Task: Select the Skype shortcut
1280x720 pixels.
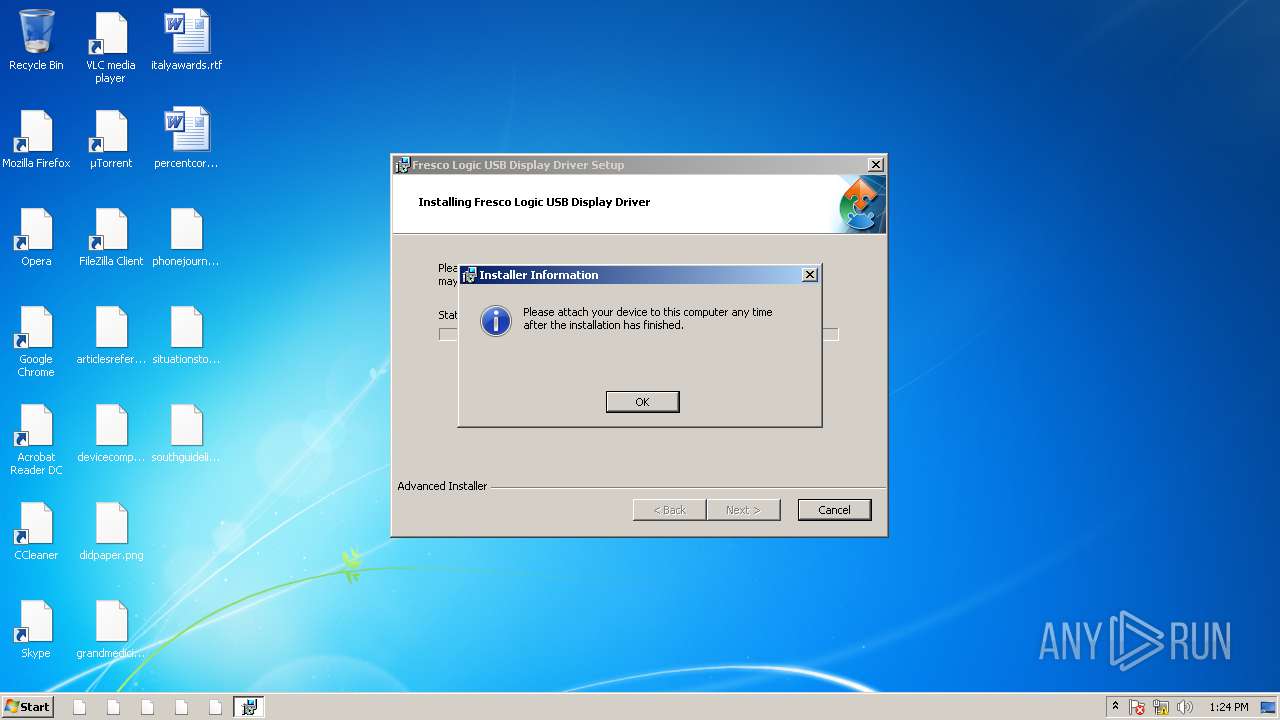Action: coord(36,629)
